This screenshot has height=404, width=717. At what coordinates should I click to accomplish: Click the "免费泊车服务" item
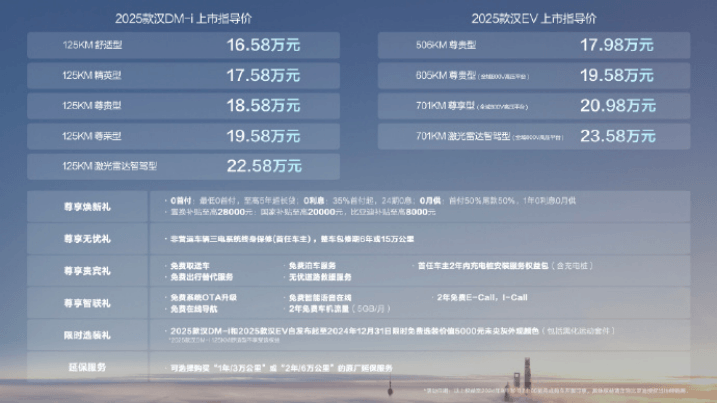(x=312, y=266)
